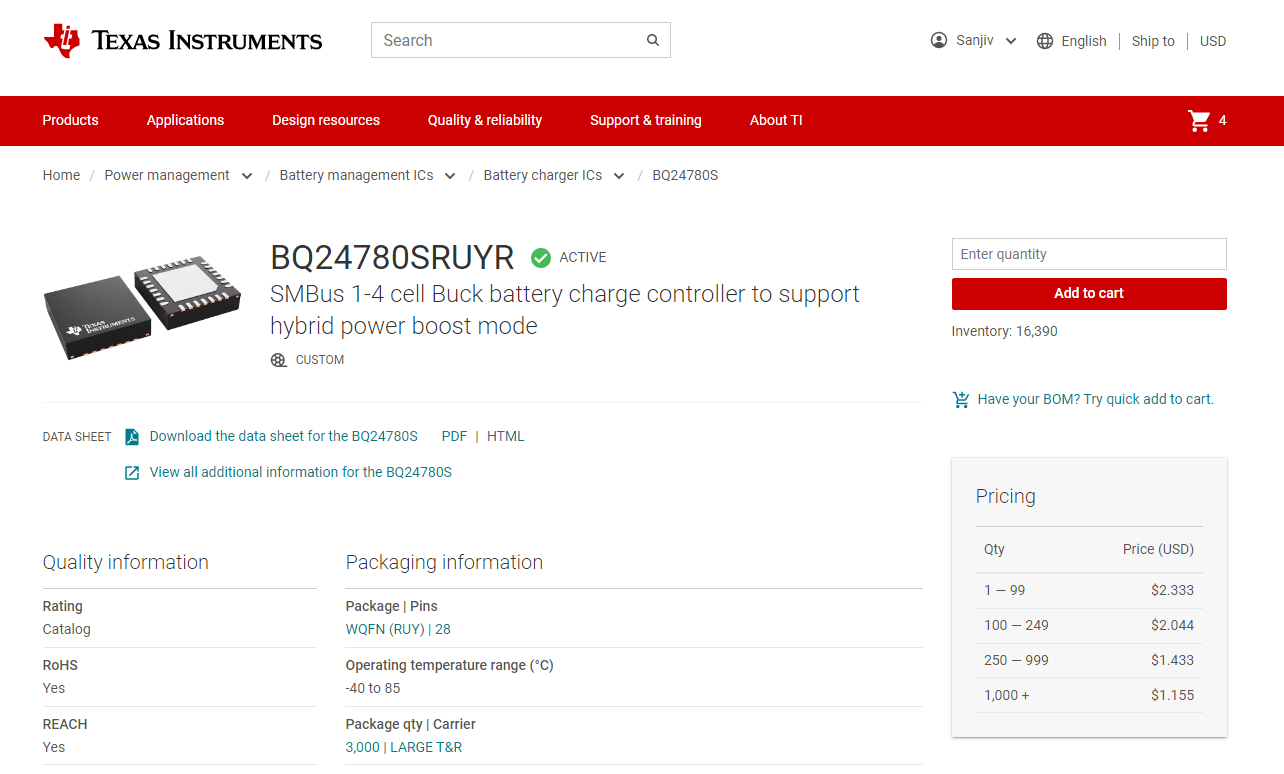Click the $1.433 price value
1284x774 pixels.
coord(1172,660)
